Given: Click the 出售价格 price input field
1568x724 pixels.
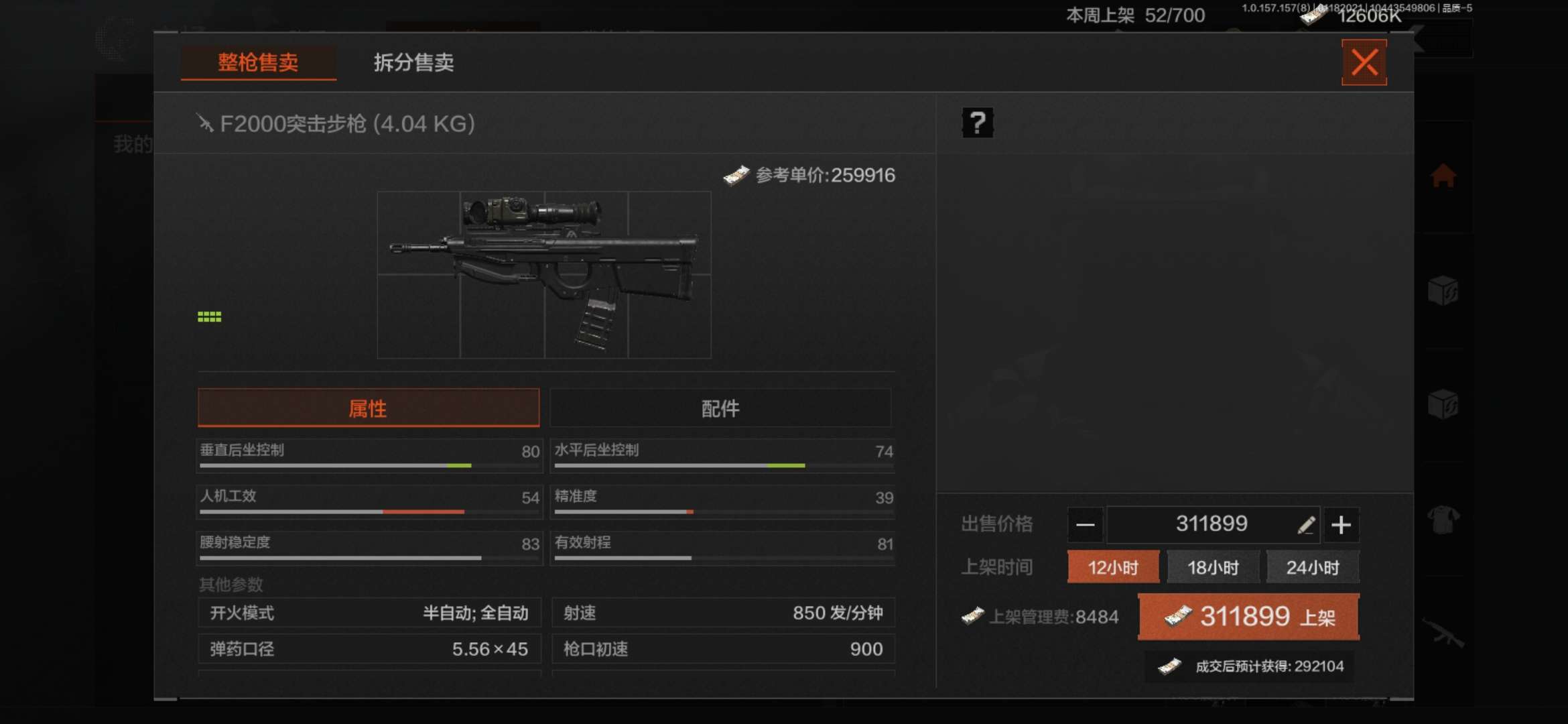Looking at the screenshot, I should (1213, 524).
